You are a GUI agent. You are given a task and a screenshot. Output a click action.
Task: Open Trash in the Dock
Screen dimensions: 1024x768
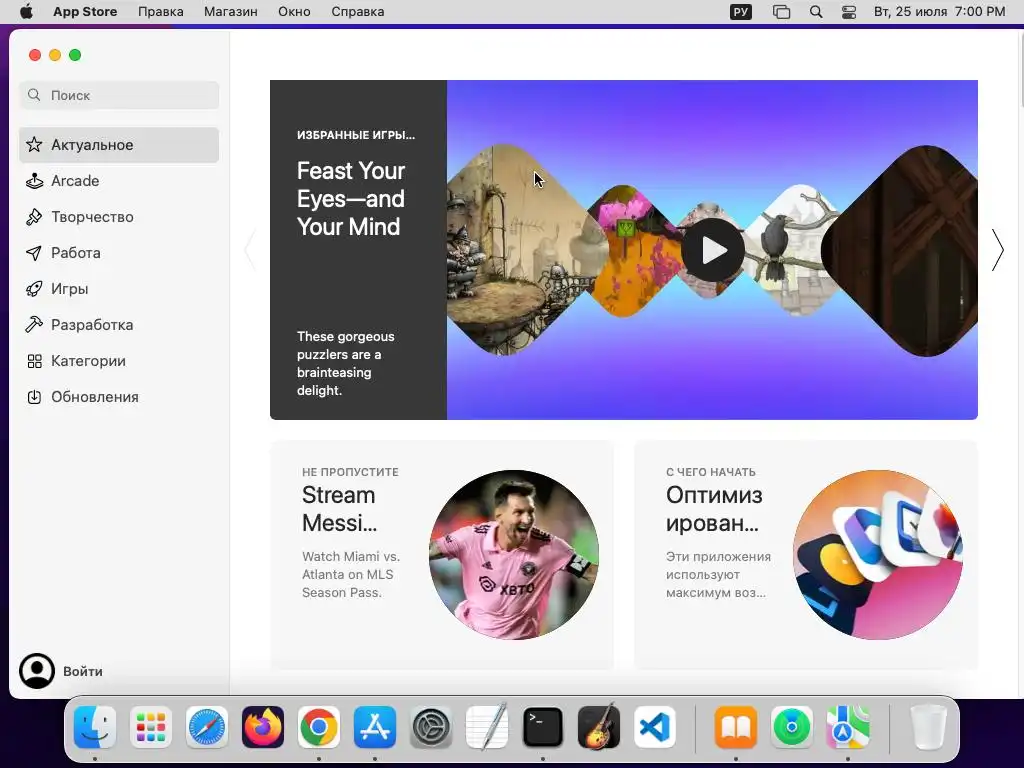[929, 727]
